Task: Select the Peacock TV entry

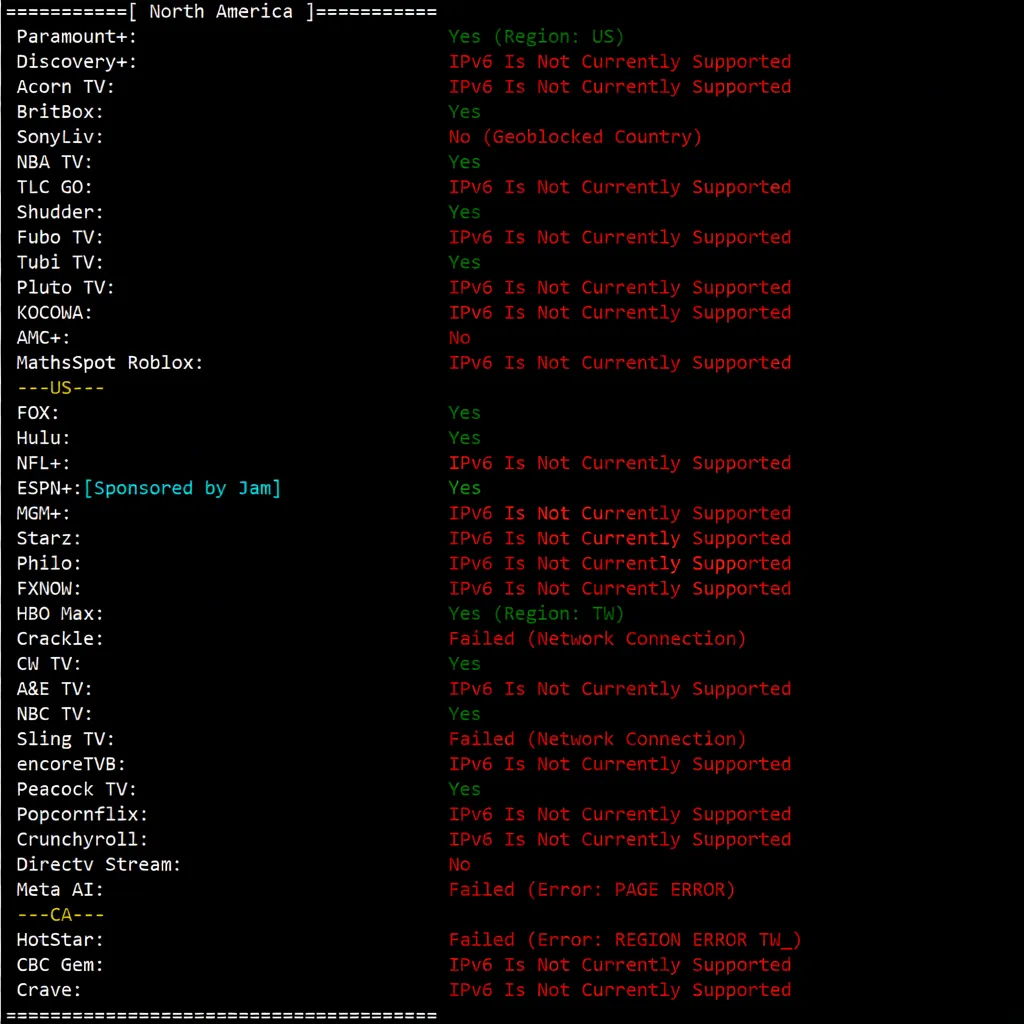Action: (x=75, y=789)
